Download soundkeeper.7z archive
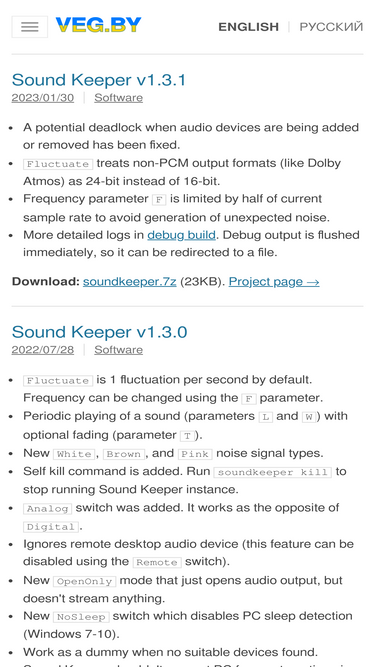The height and width of the screenshot is (667, 375). pyautogui.click(x=130, y=282)
